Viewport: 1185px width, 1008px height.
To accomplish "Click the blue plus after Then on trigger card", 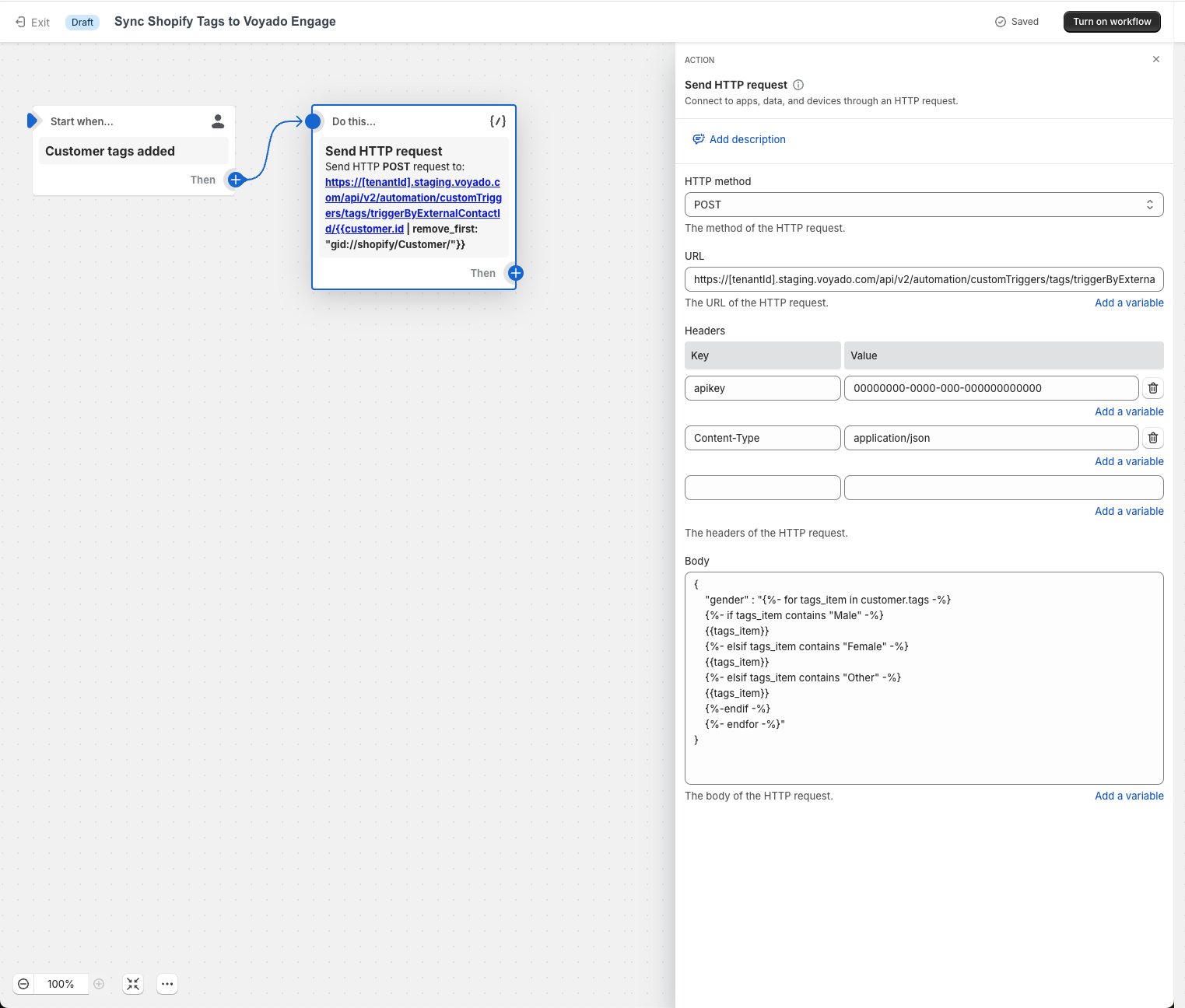I will point(236,180).
